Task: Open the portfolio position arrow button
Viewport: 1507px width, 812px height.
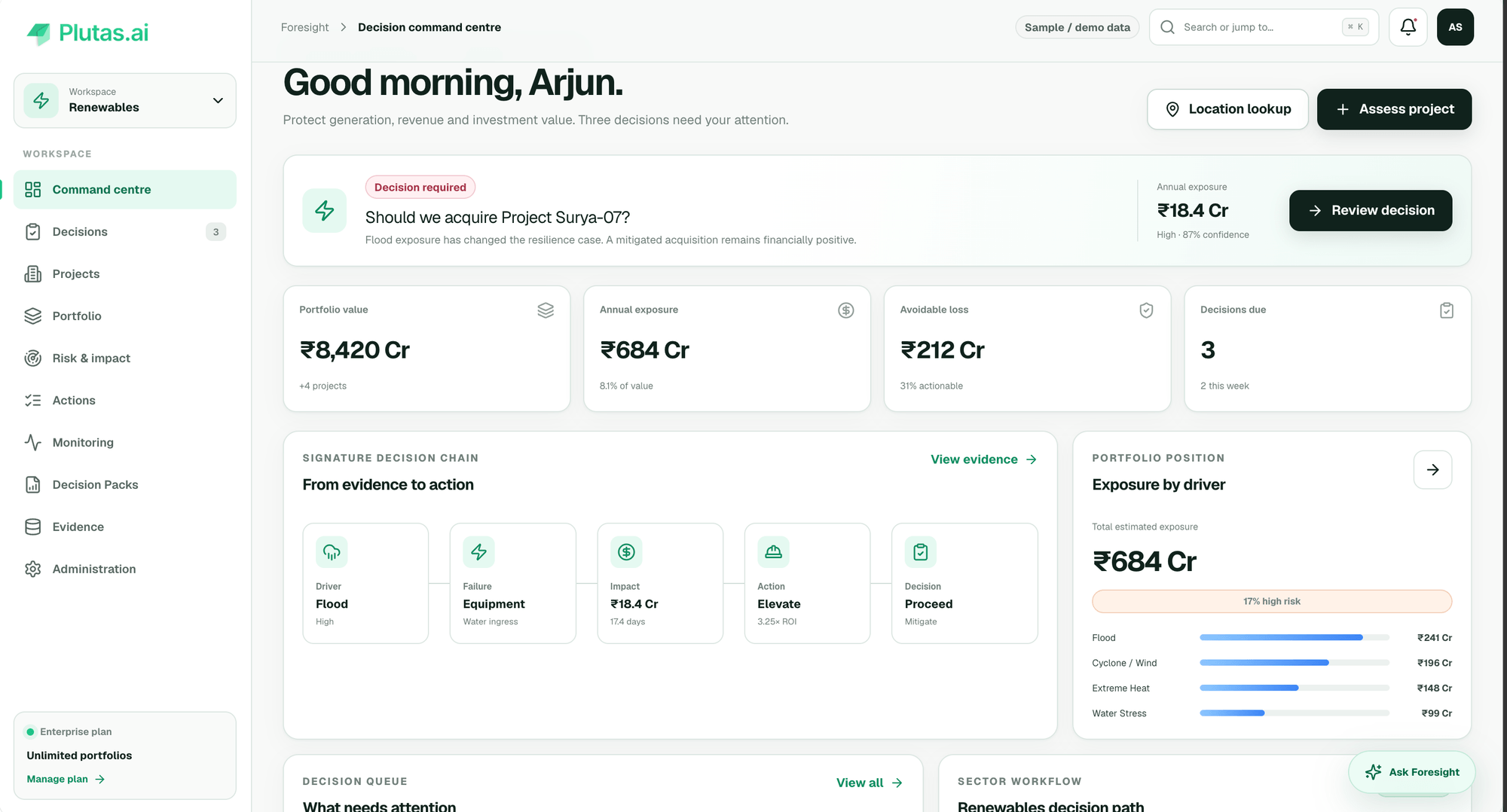Action: [x=1432, y=469]
